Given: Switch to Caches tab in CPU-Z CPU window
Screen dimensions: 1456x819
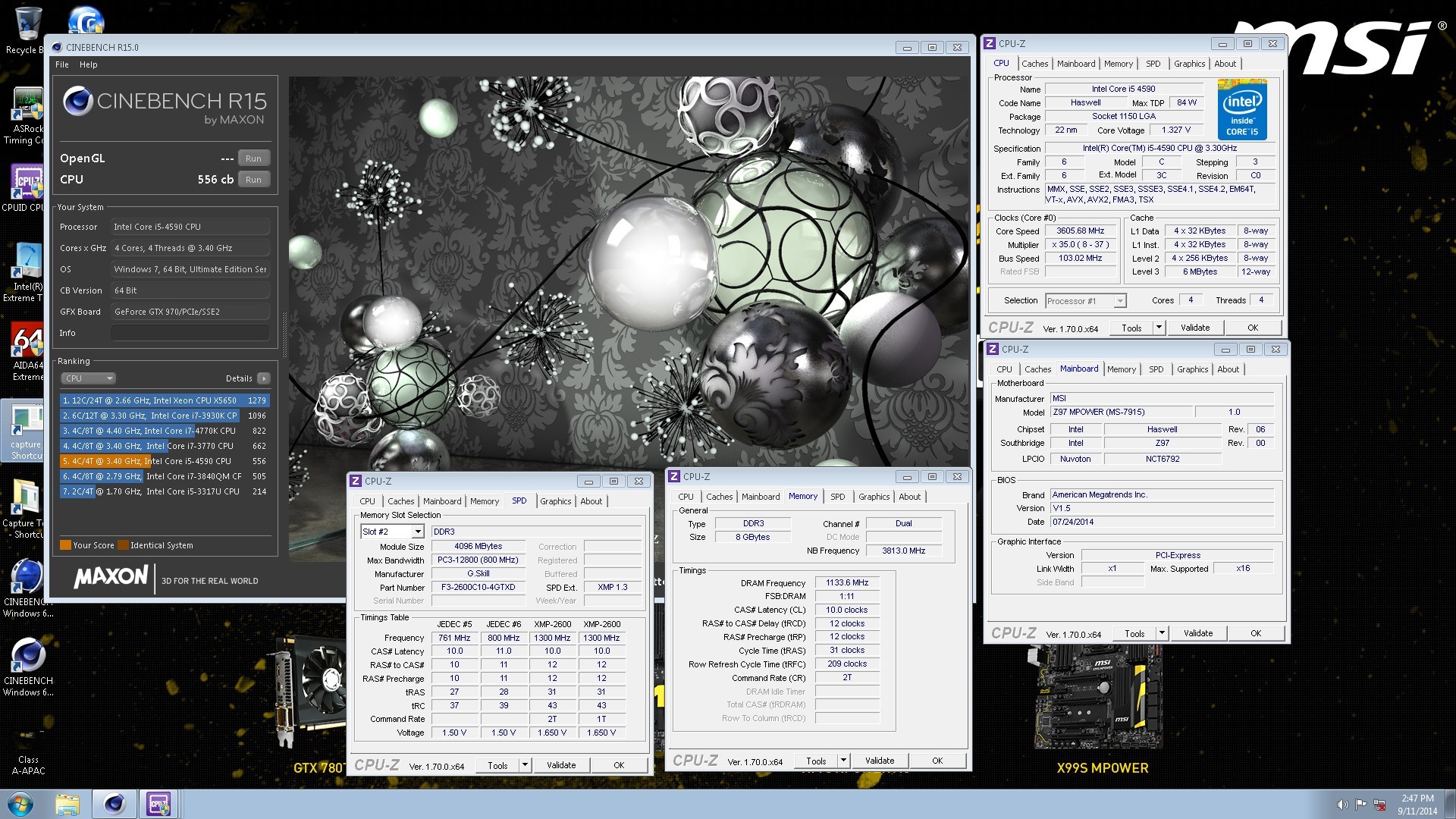Looking at the screenshot, I should click(1034, 64).
